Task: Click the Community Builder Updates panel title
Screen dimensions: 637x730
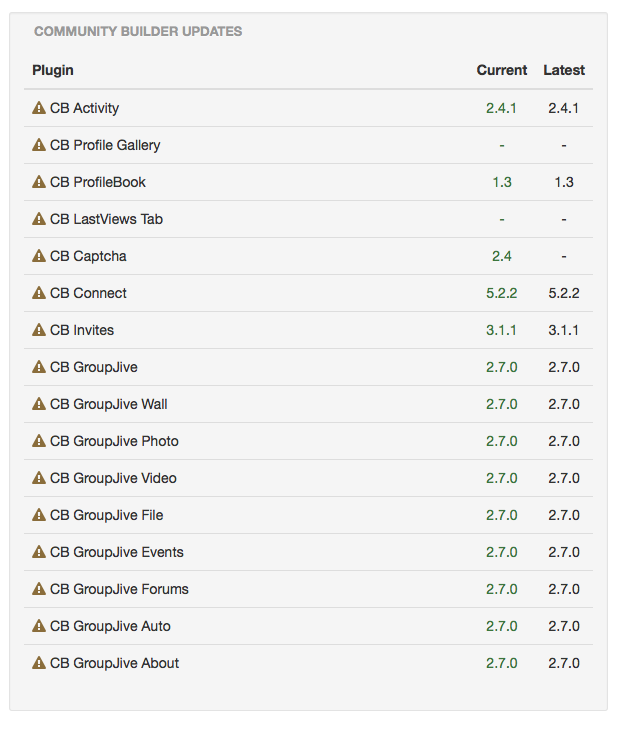Action: [138, 31]
